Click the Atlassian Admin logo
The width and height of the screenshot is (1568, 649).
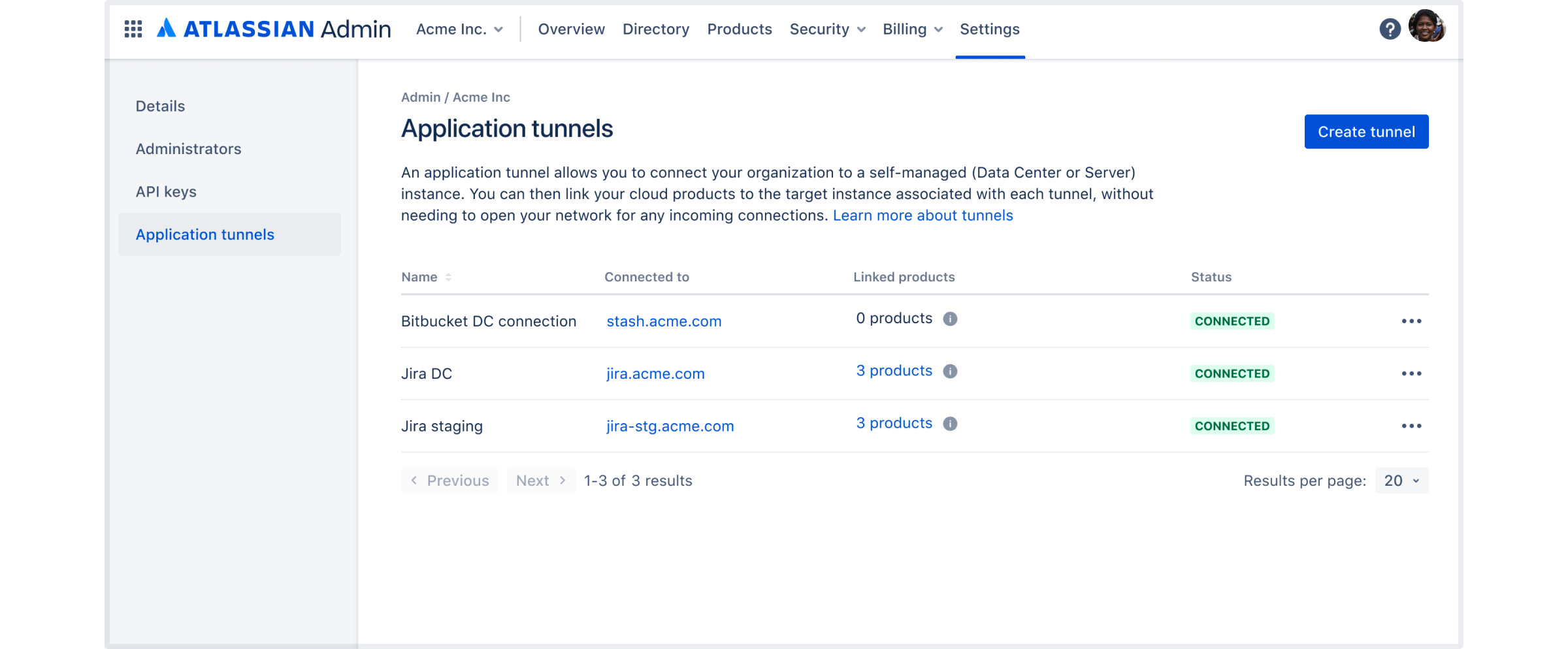[274, 29]
